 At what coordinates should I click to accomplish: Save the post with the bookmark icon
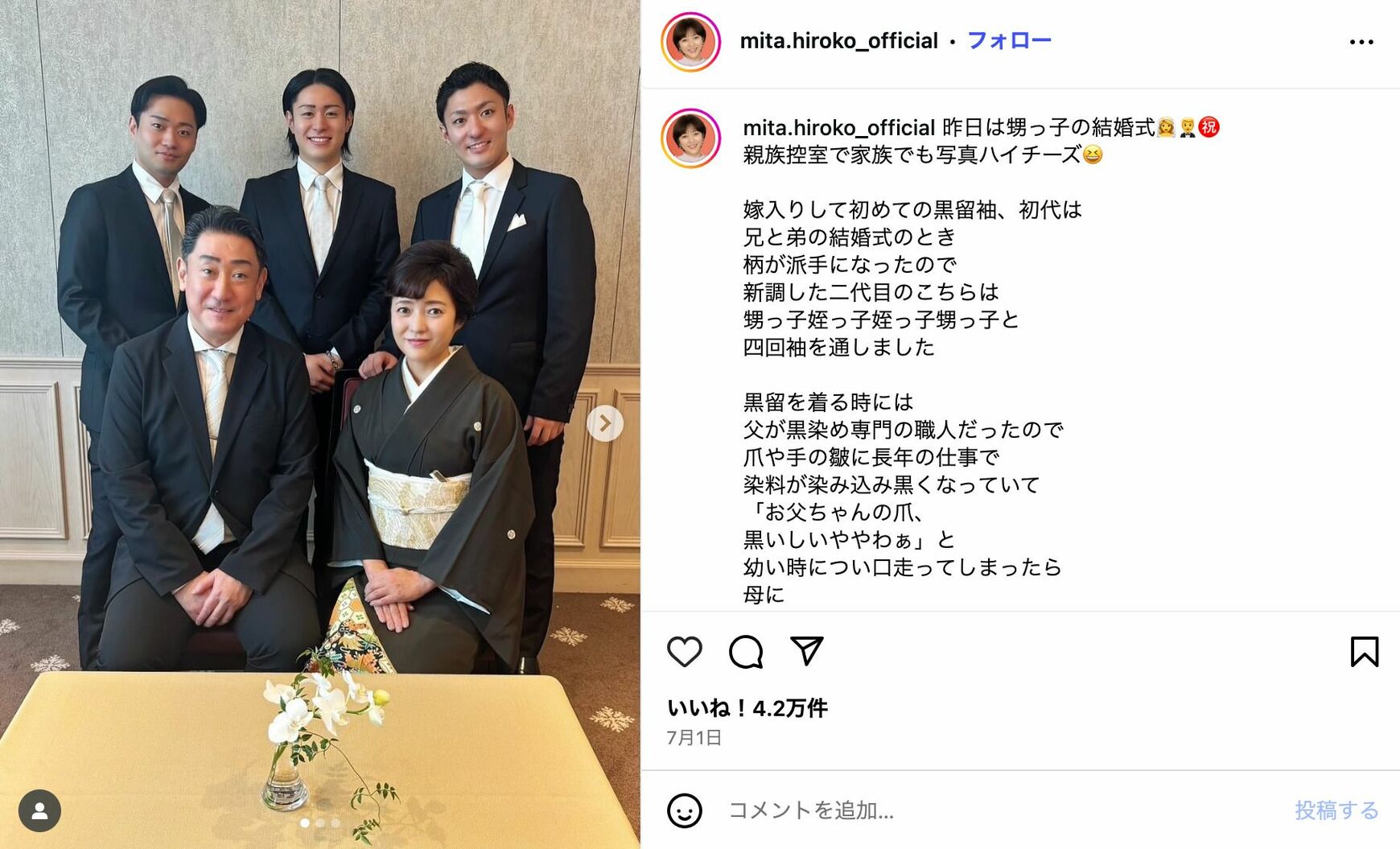coord(1364,651)
